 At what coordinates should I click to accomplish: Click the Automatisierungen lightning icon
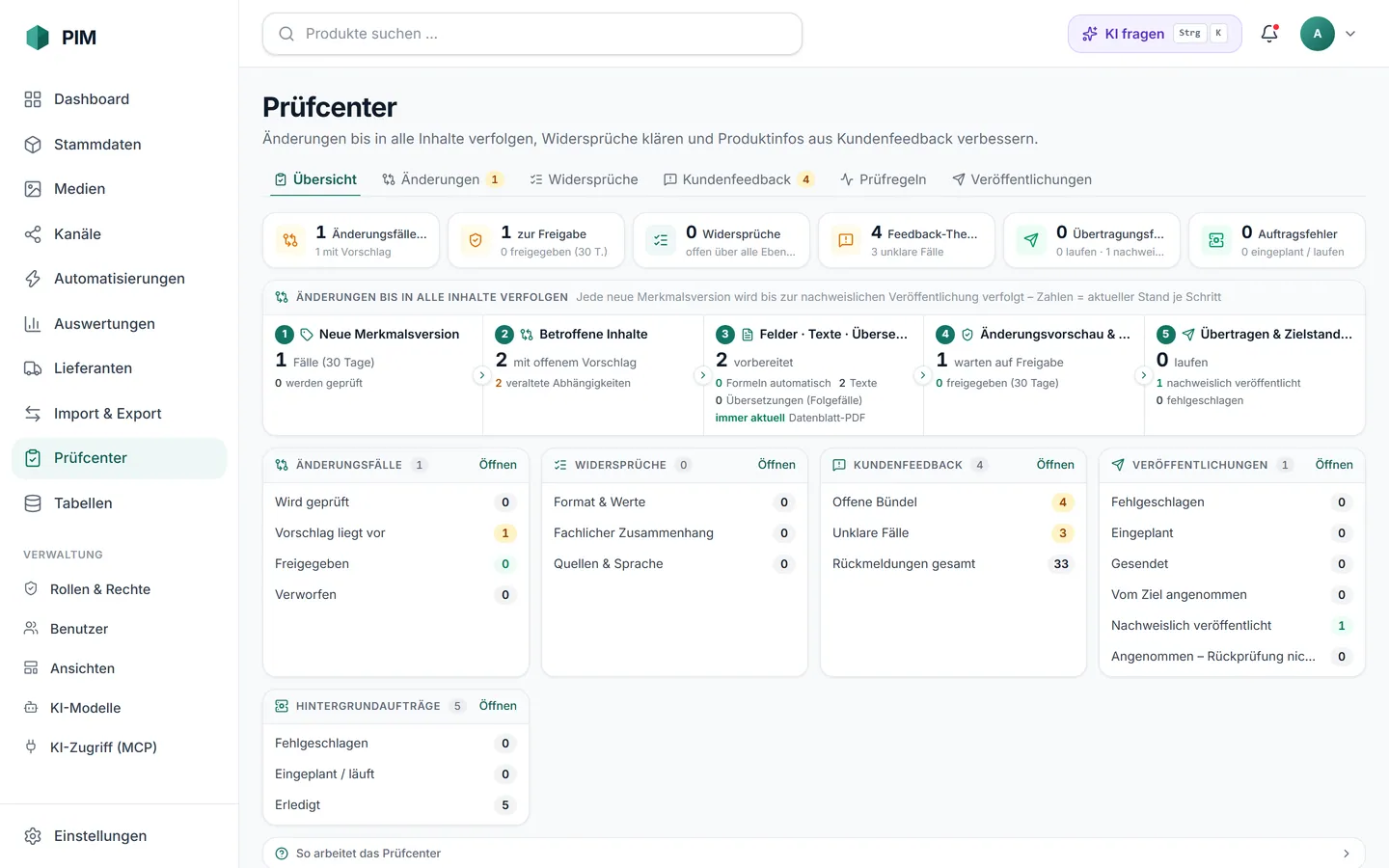pos(33,279)
